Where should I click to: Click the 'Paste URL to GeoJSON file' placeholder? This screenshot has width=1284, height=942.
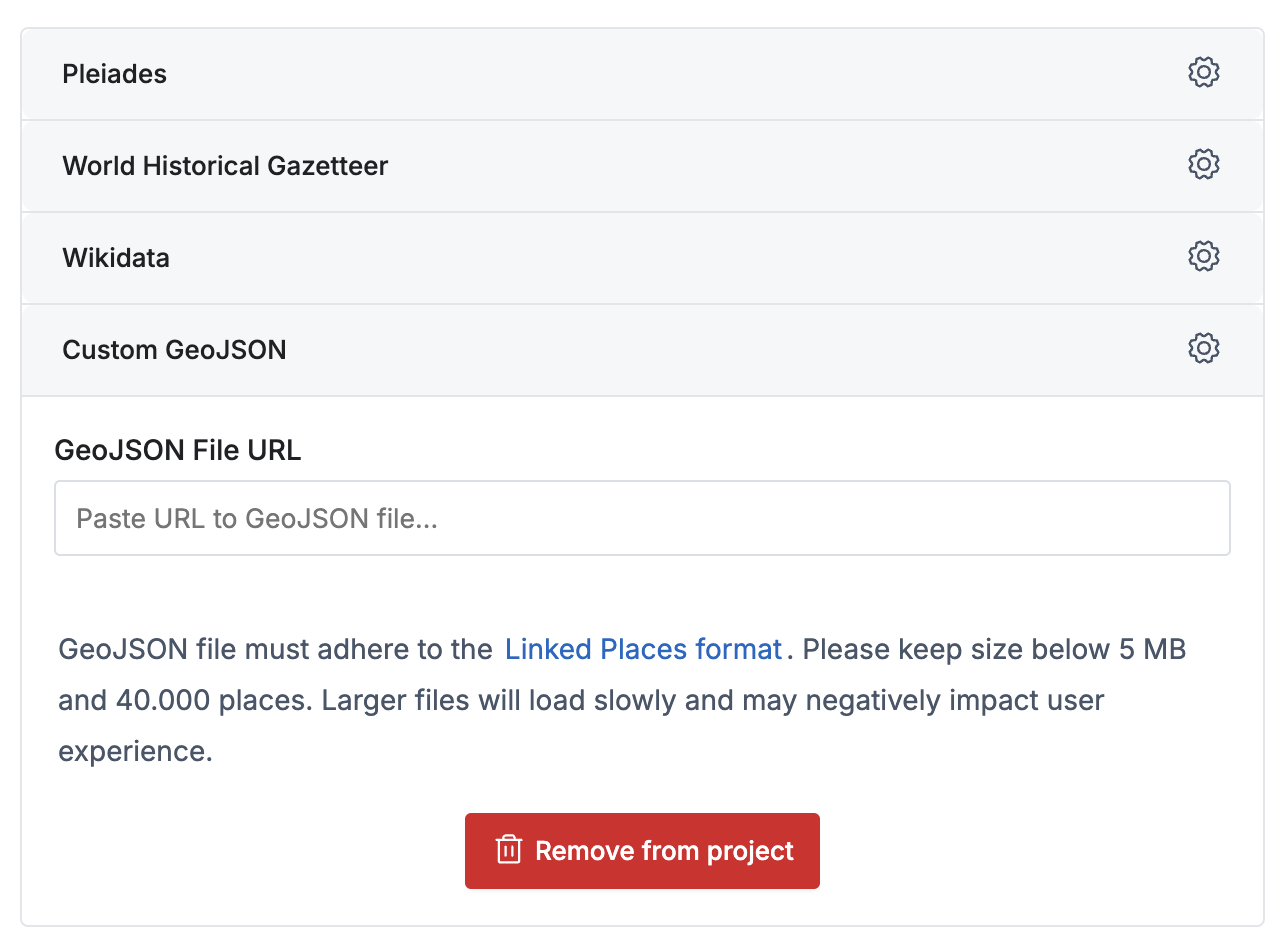[x=257, y=518]
